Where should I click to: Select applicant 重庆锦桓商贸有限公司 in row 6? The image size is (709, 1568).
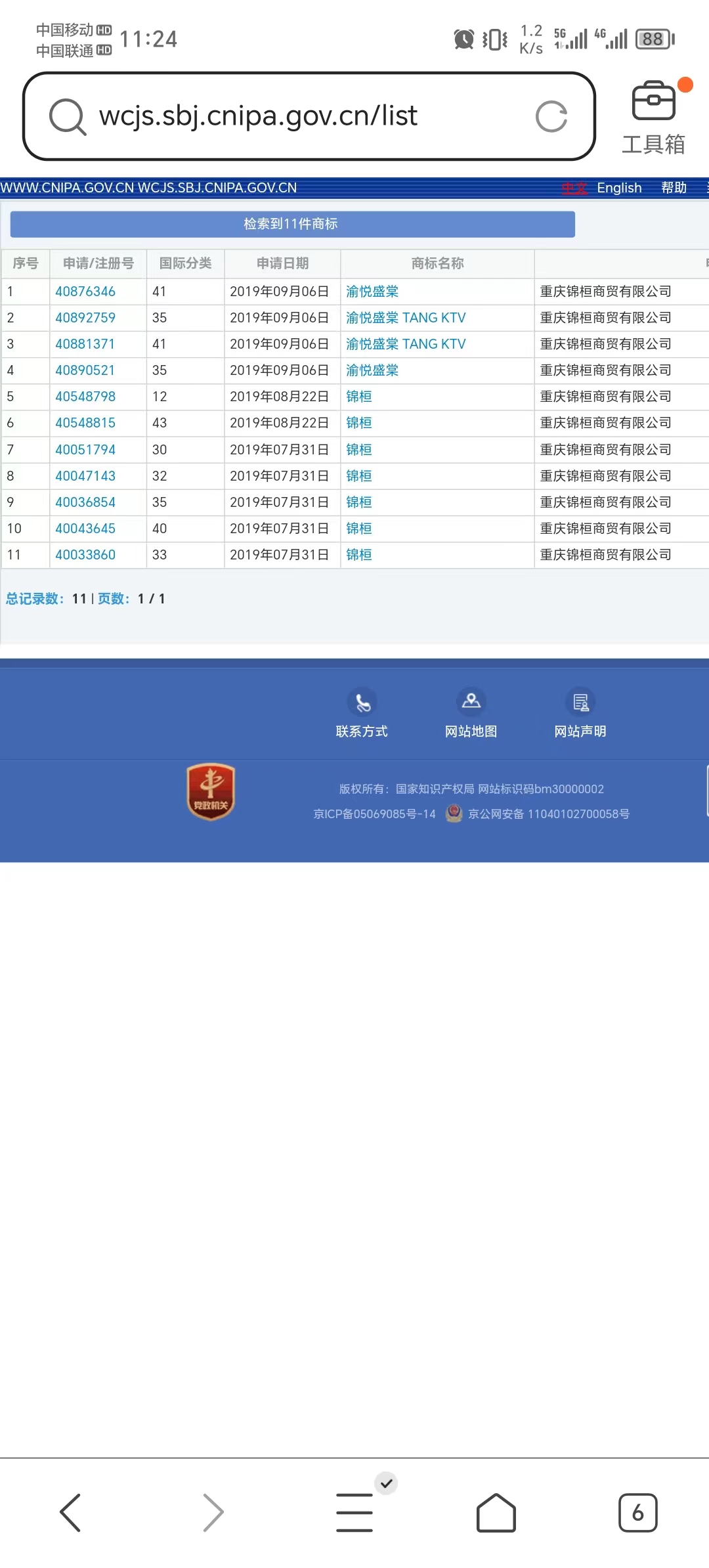coord(606,423)
